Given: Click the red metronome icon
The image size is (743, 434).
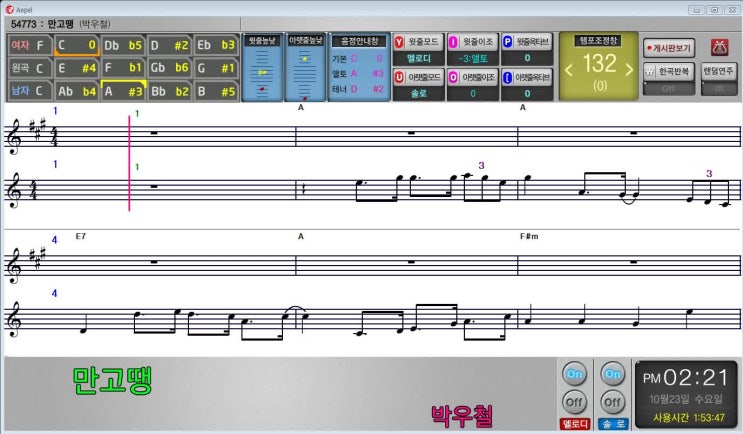Looking at the screenshot, I should [718, 46].
